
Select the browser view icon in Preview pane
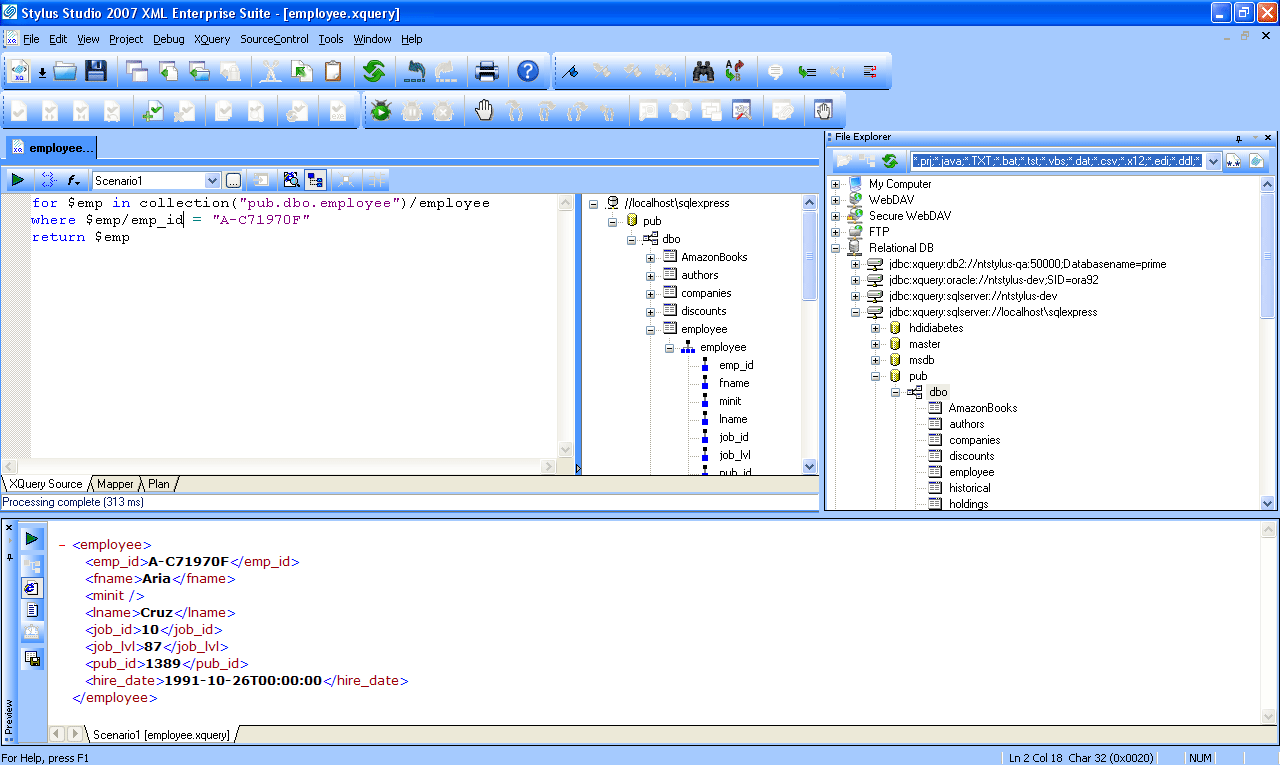[x=32, y=587]
